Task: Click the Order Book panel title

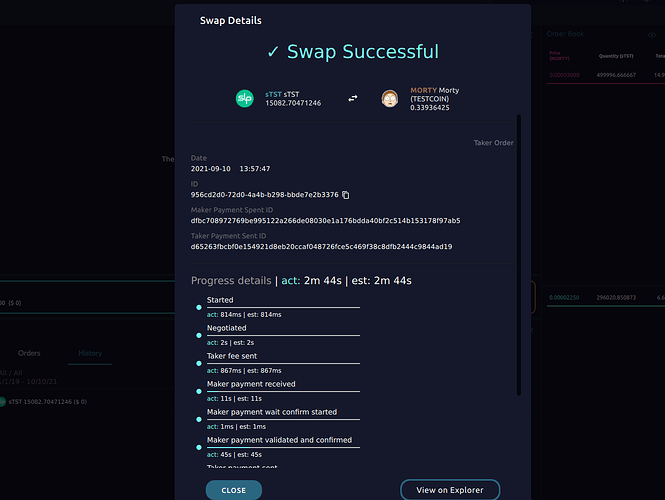Action: (565, 34)
